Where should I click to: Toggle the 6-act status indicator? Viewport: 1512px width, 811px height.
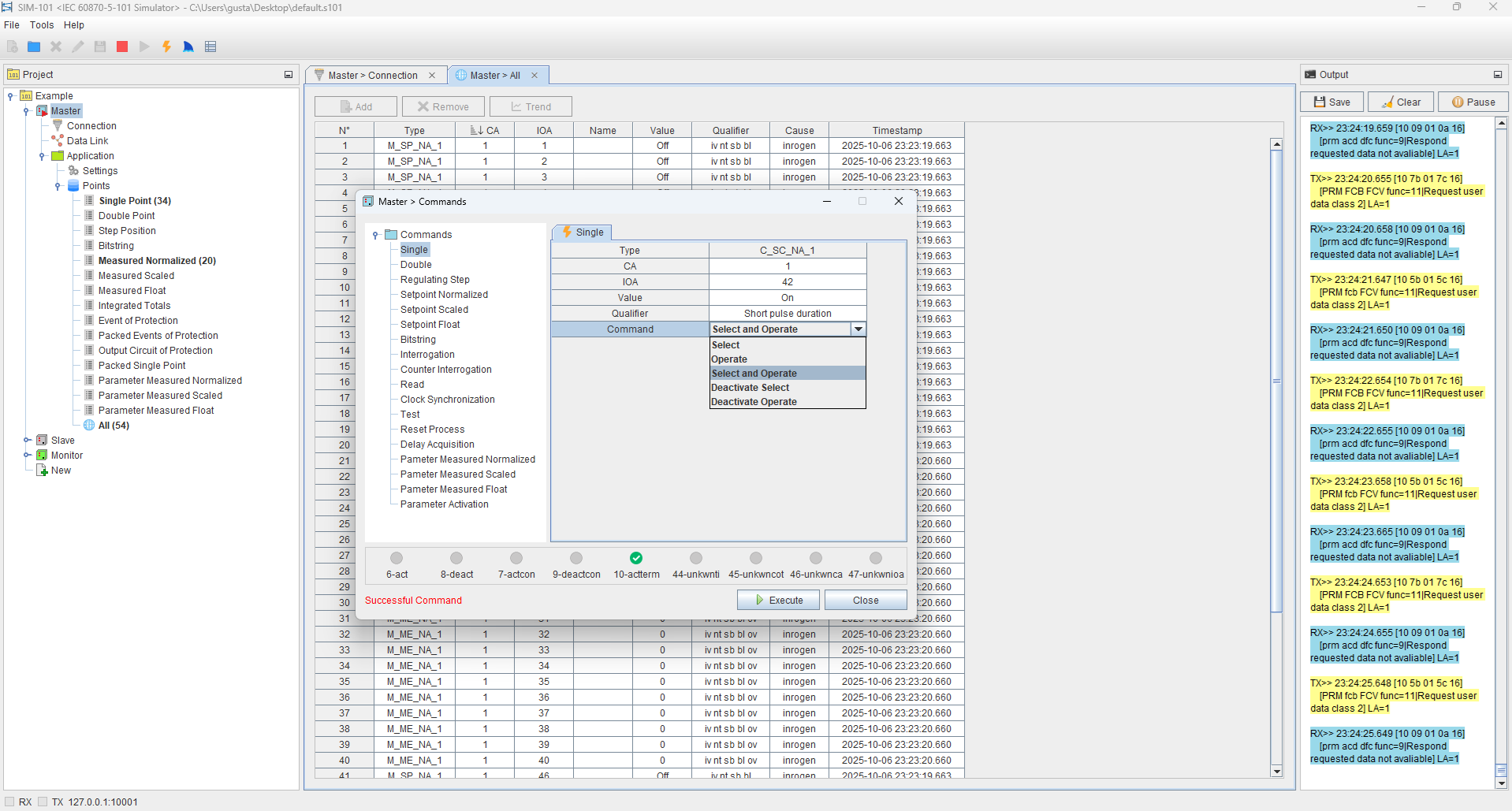(397, 558)
